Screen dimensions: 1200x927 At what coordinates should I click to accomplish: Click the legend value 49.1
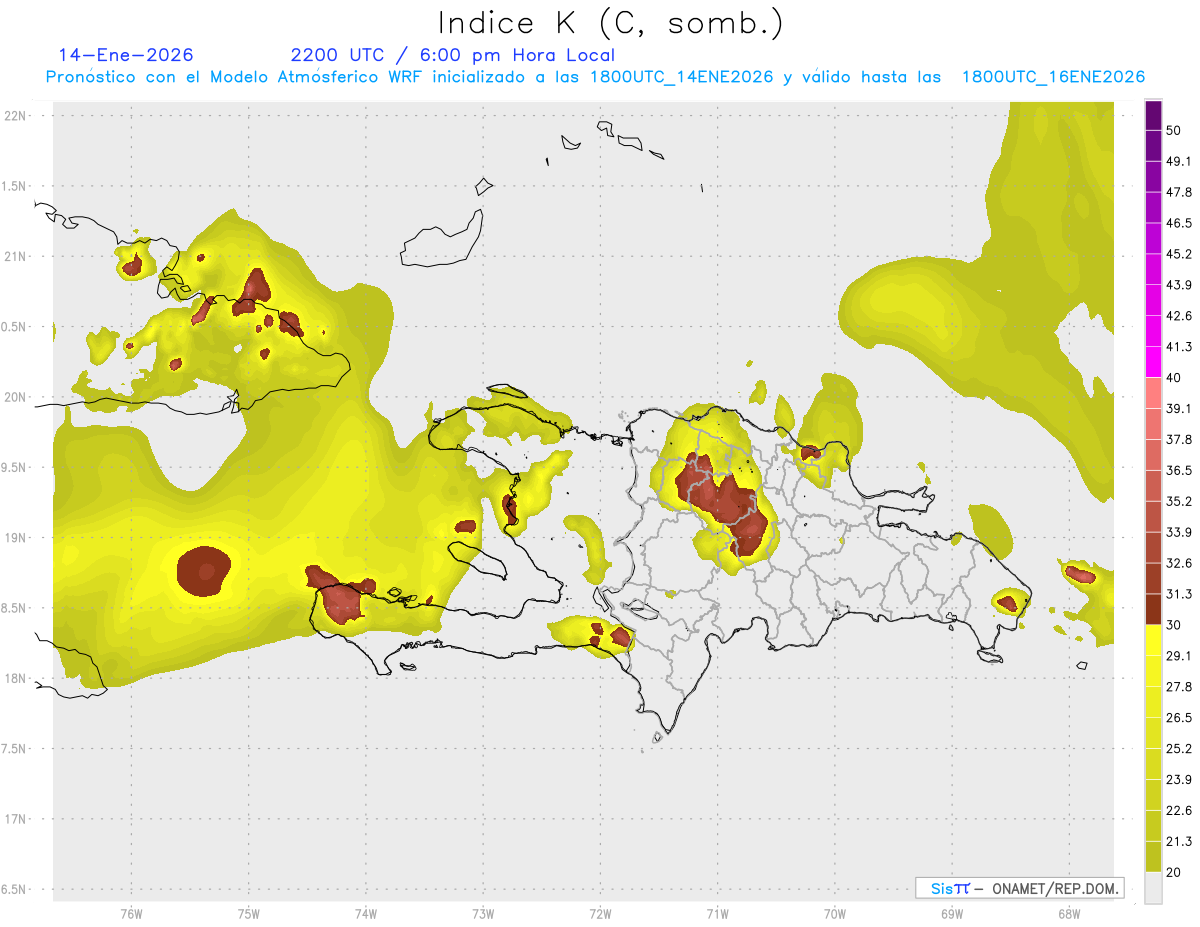tap(1178, 161)
